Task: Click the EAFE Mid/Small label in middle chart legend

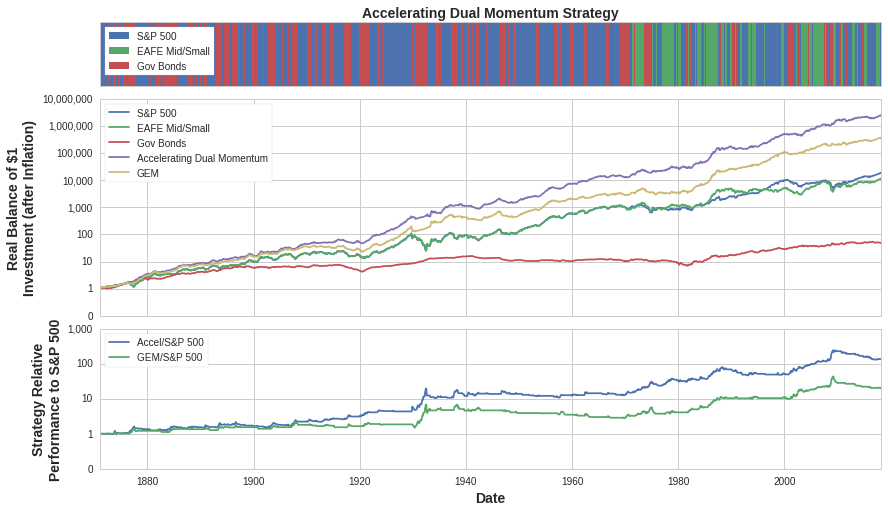Action: click(x=173, y=128)
